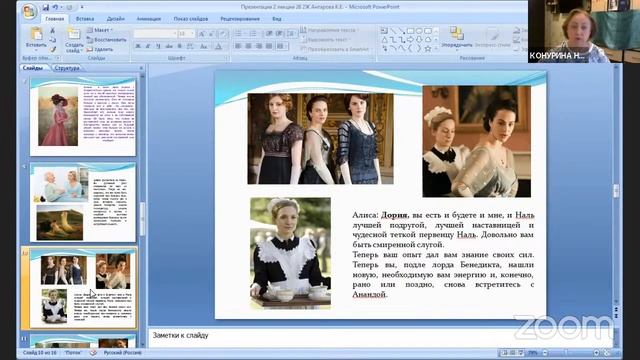Undo last action in Quick Access toolbar
This screenshot has width=640, height=360.
point(55,7)
